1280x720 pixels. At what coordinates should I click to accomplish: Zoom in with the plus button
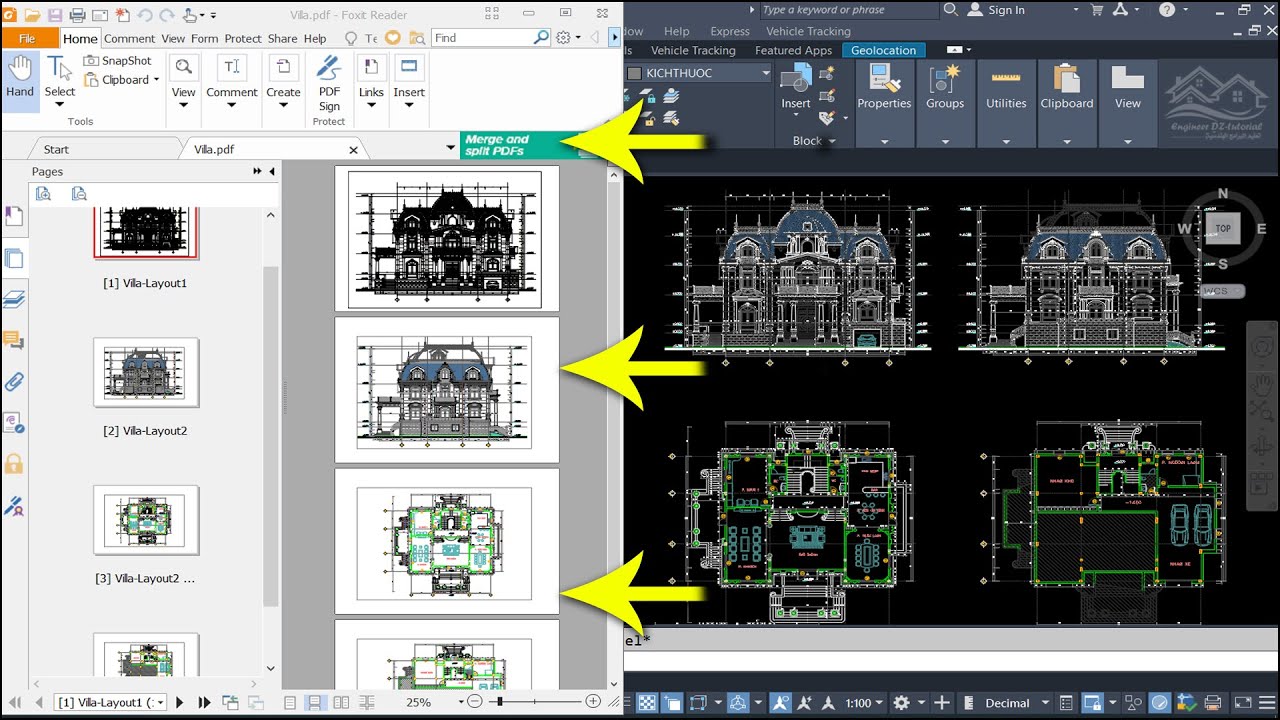pos(593,702)
